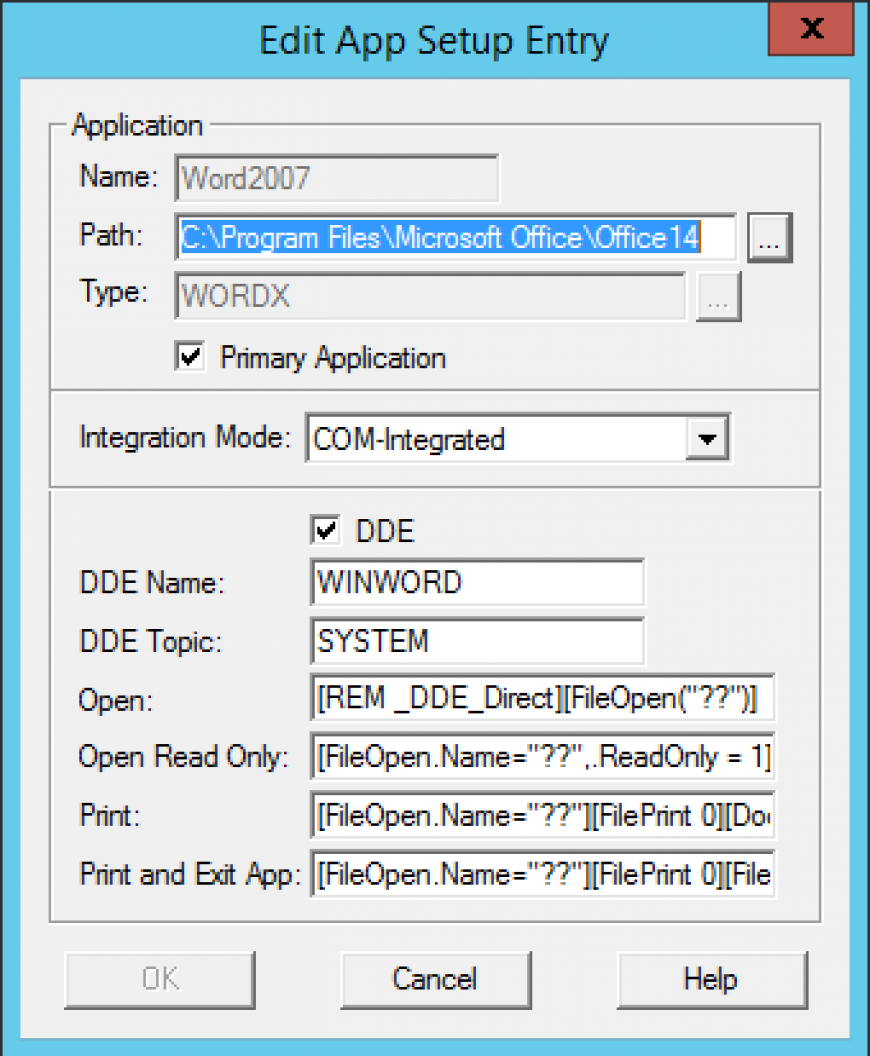This screenshot has width=870, height=1056.
Task: Click inside the DDE Name field
Action: point(476,582)
